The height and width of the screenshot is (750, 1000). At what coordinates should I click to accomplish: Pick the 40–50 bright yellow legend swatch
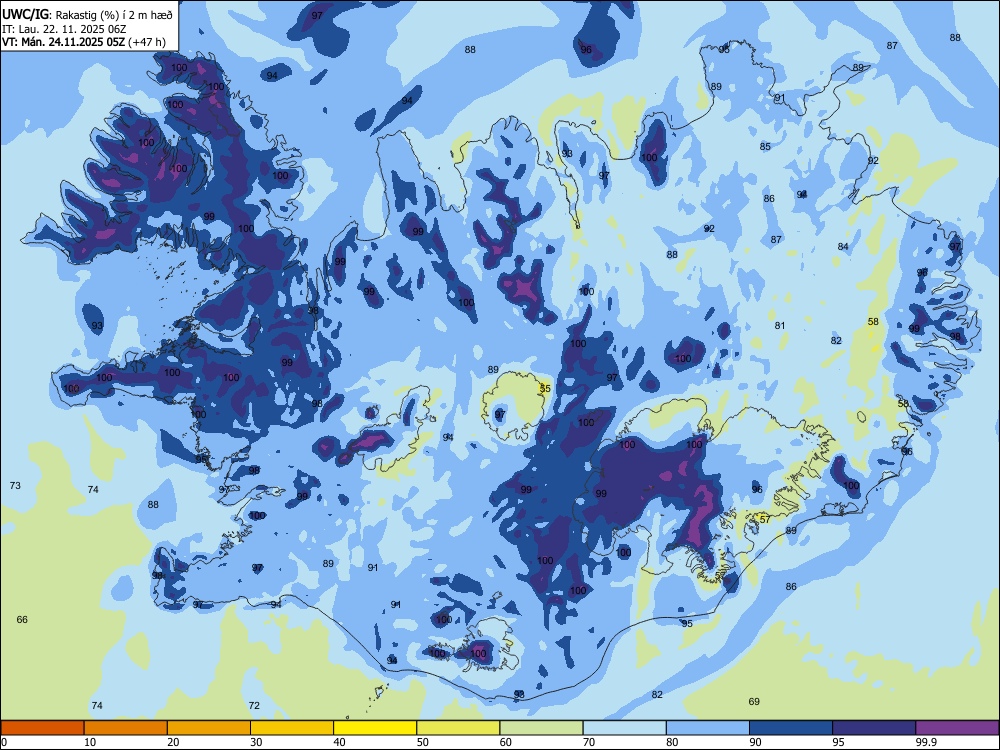375,728
